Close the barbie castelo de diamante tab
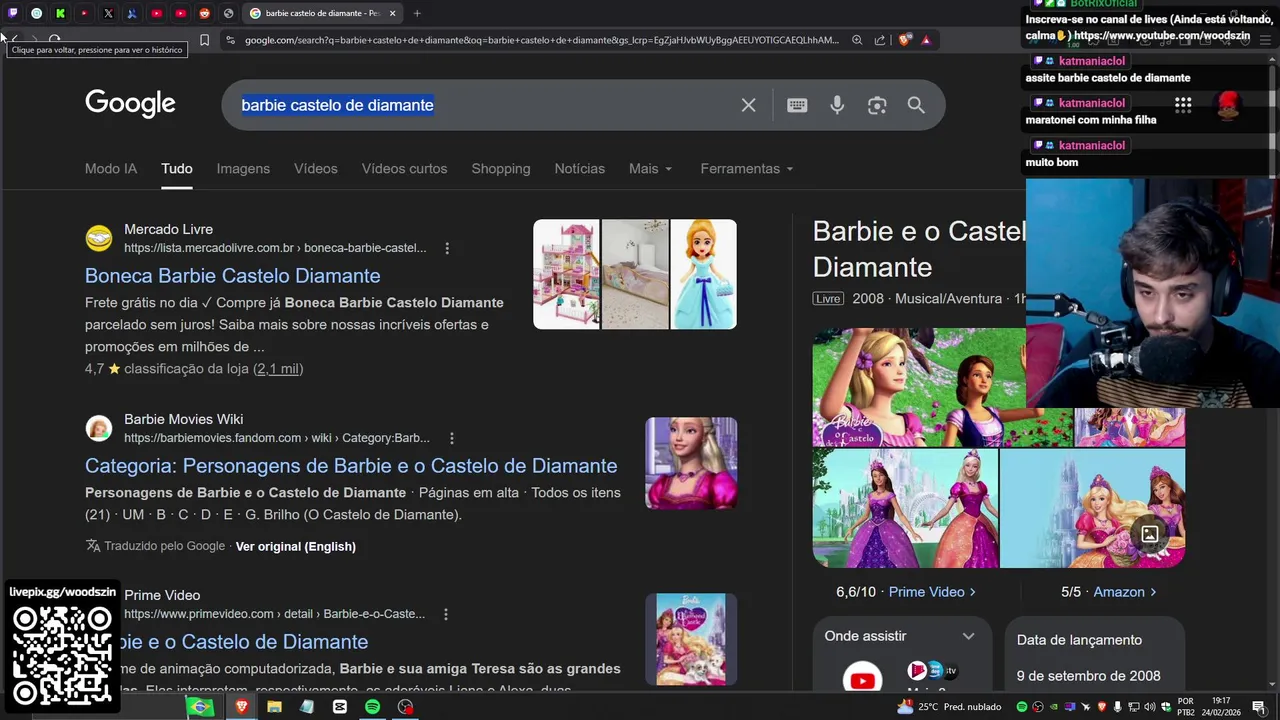Viewport: 1280px width, 720px height. tap(393, 13)
